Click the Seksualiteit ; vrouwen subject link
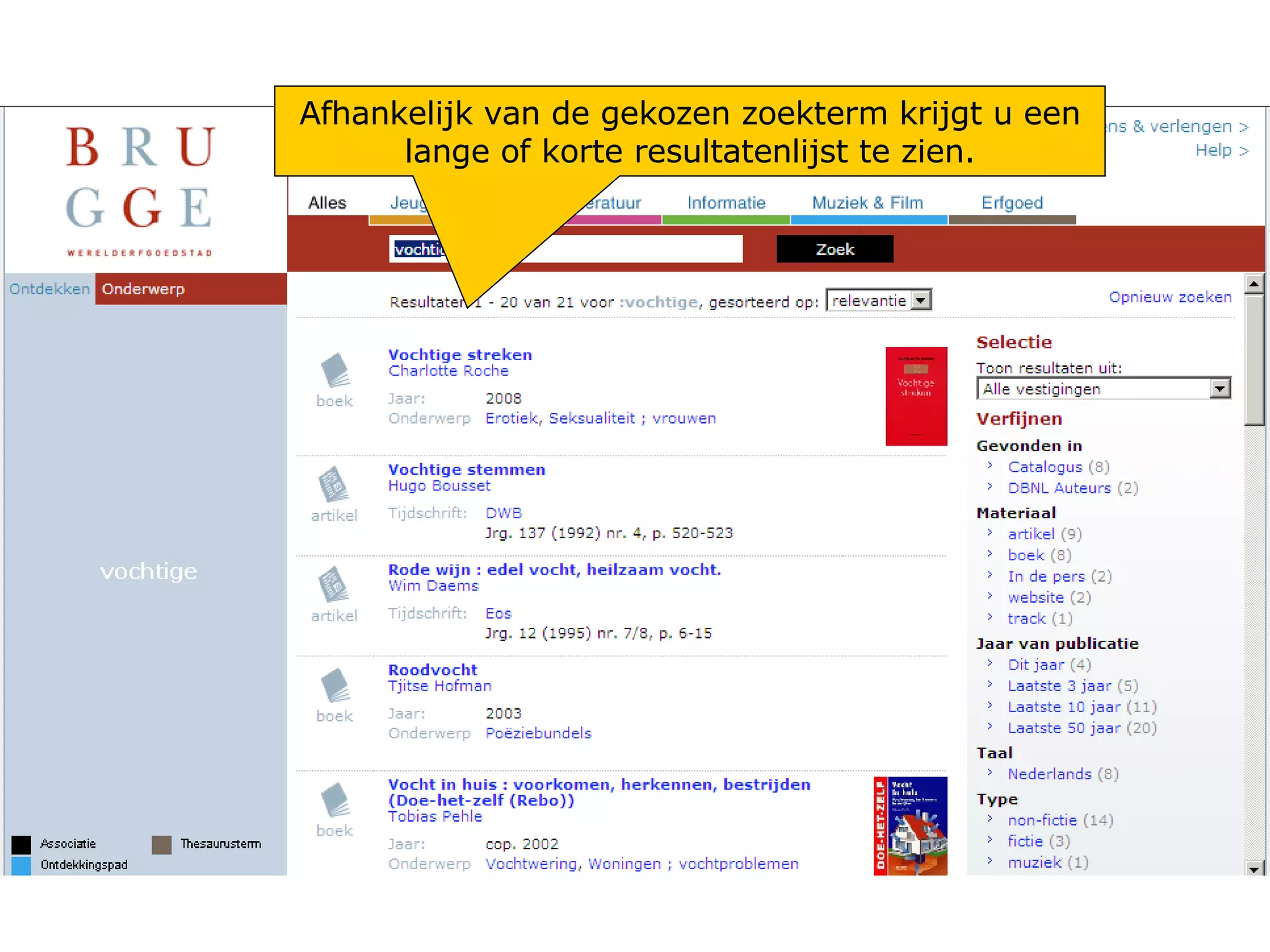This screenshot has width=1270, height=952. [x=633, y=418]
